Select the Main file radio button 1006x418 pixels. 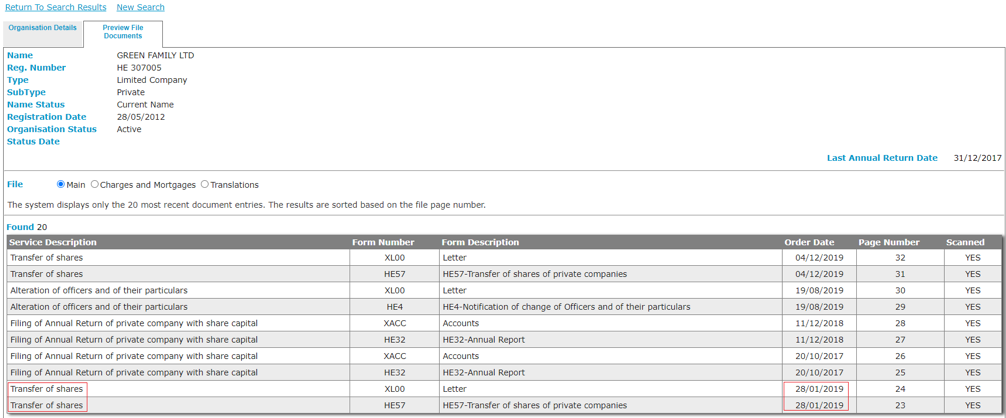pyautogui.click(x=61, y=184)
